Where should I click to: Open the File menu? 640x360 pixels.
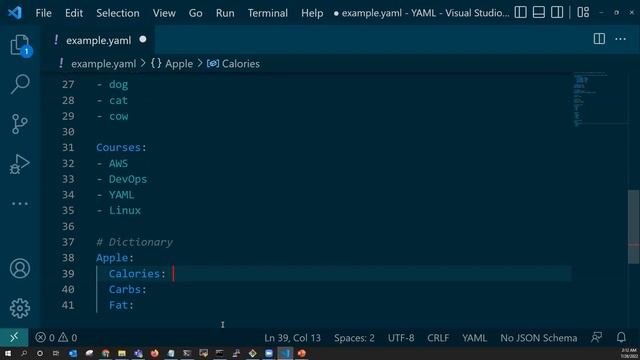click(x=43, y=13)
